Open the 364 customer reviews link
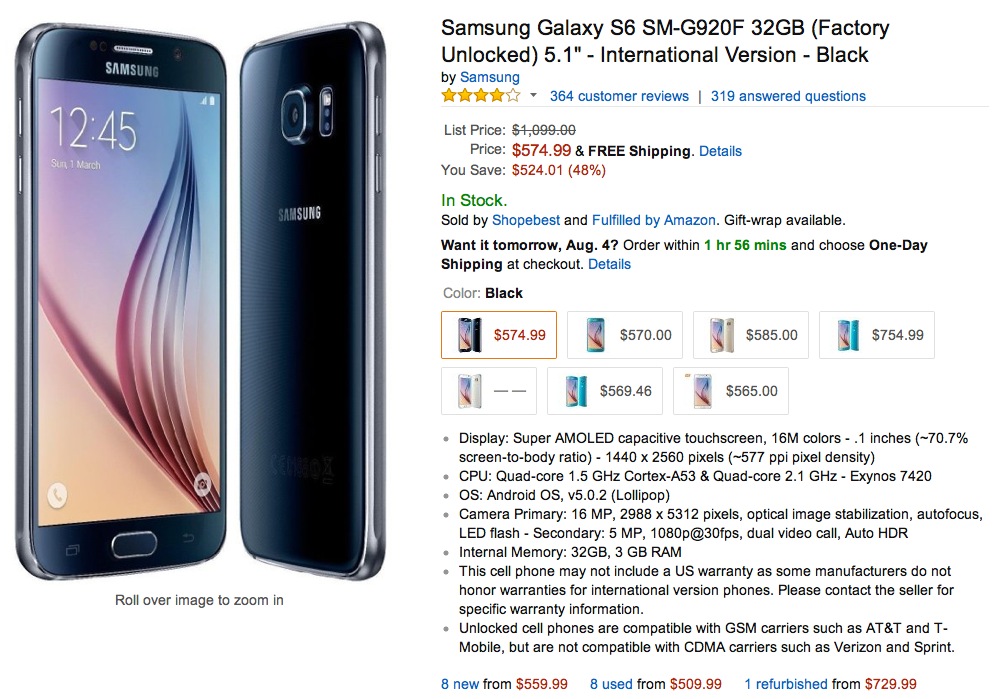 (619, 96)
